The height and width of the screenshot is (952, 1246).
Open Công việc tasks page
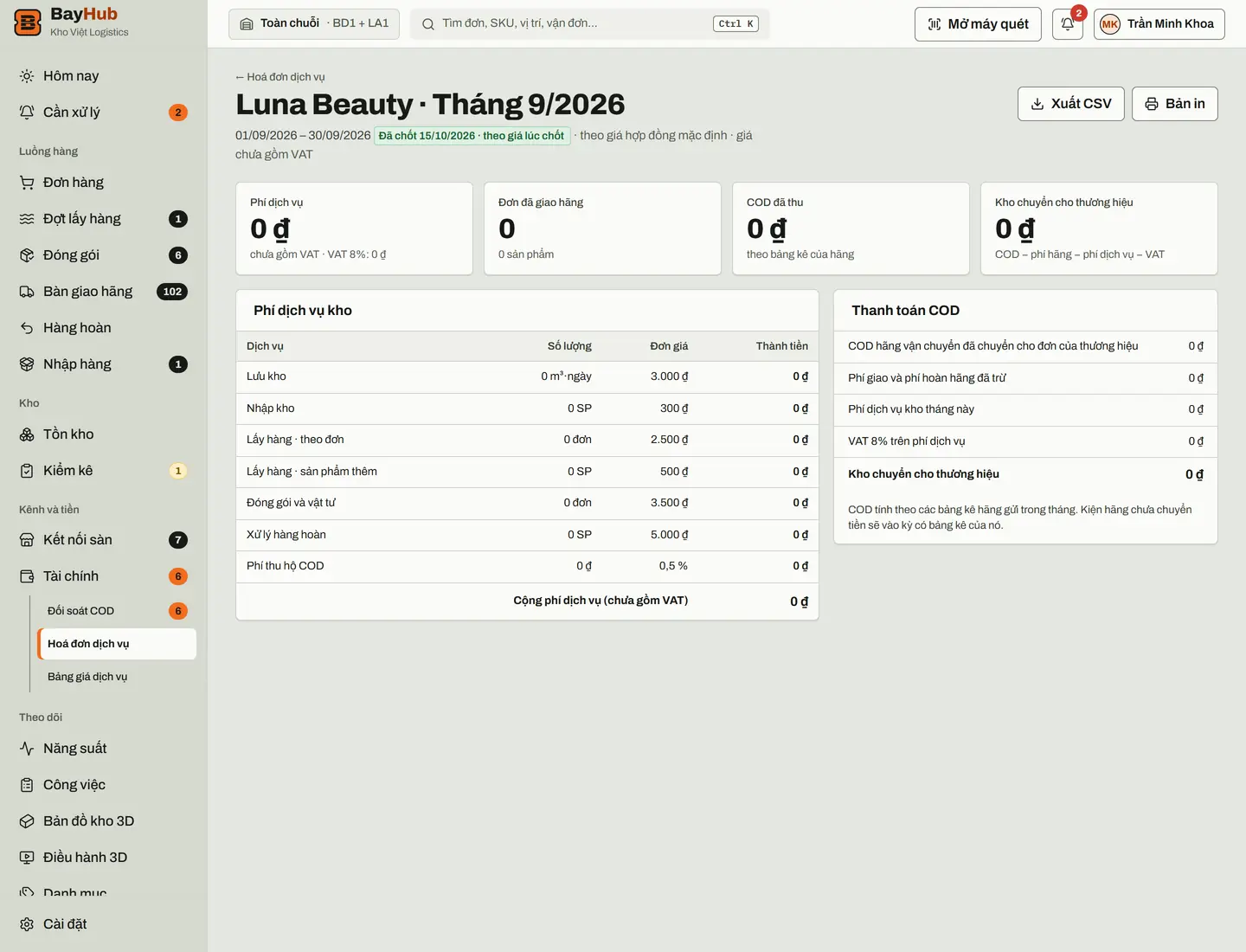[104, 785]
